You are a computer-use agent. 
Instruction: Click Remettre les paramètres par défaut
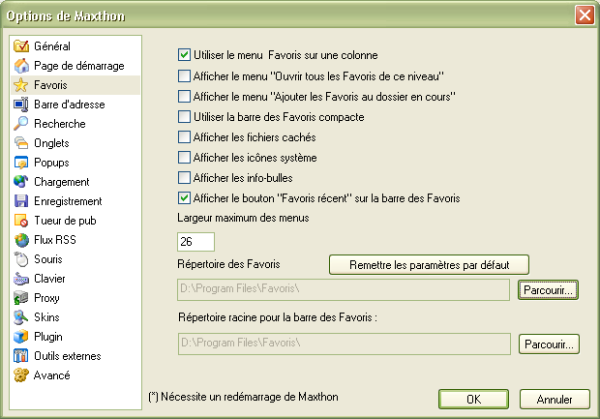tap(429, 265)
